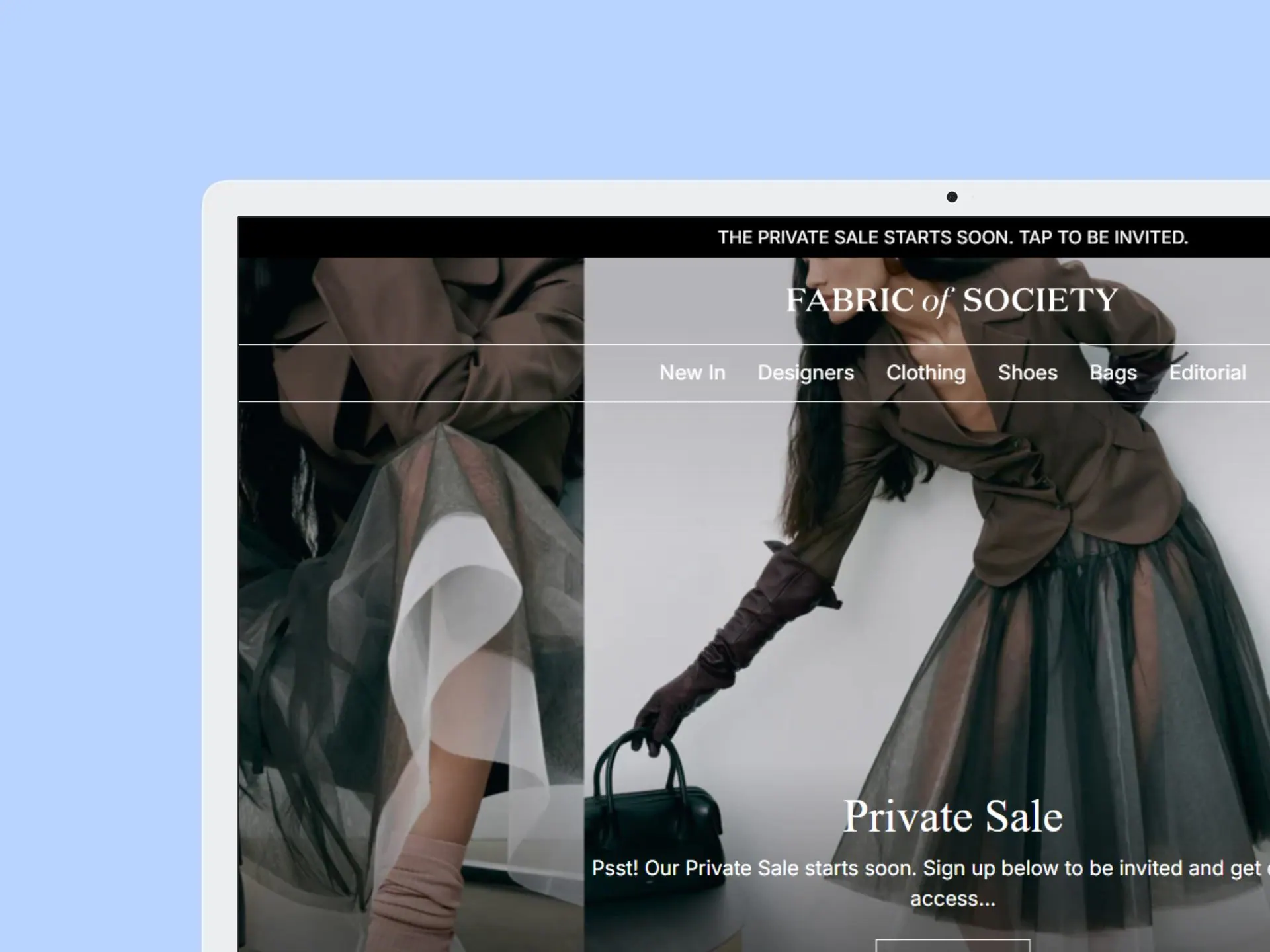Click the 'Psst! Our Private Sale starts soon' text
This screenshot has height=952, width=1270.
pyautogui.click(x=931, y=883)
